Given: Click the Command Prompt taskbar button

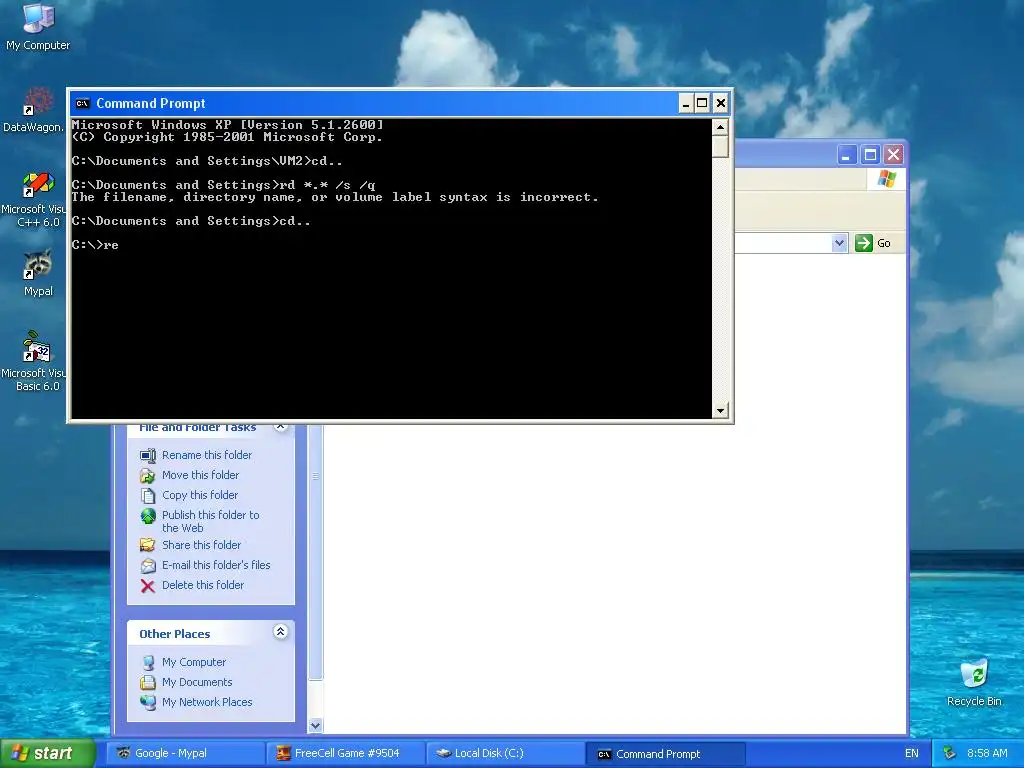Looking at the screenshot, I should [x=665, y=754].
